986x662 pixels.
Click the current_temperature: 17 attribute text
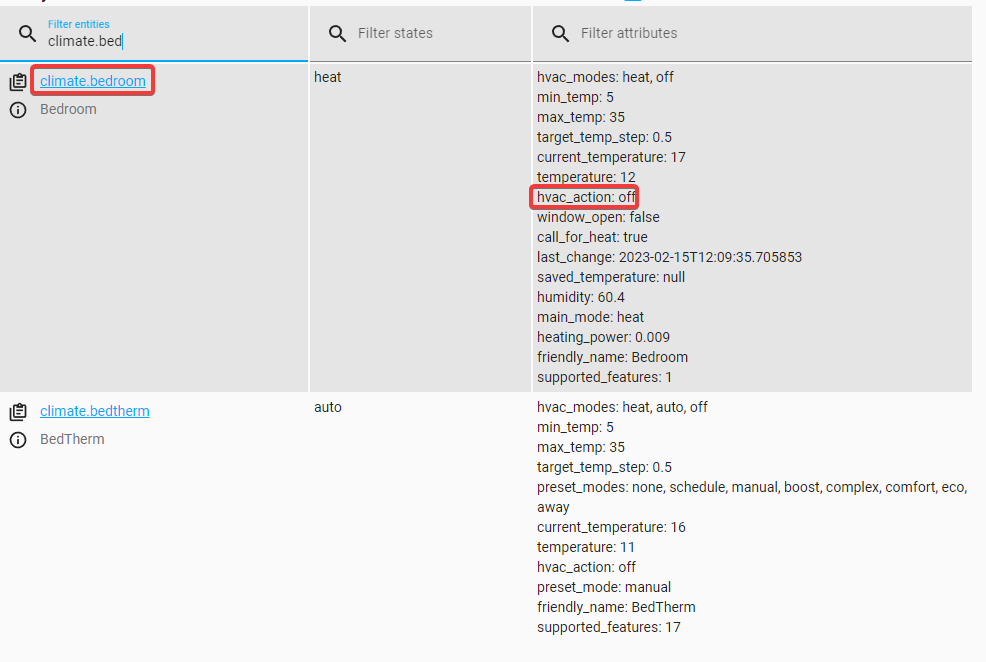click(611, 156)
